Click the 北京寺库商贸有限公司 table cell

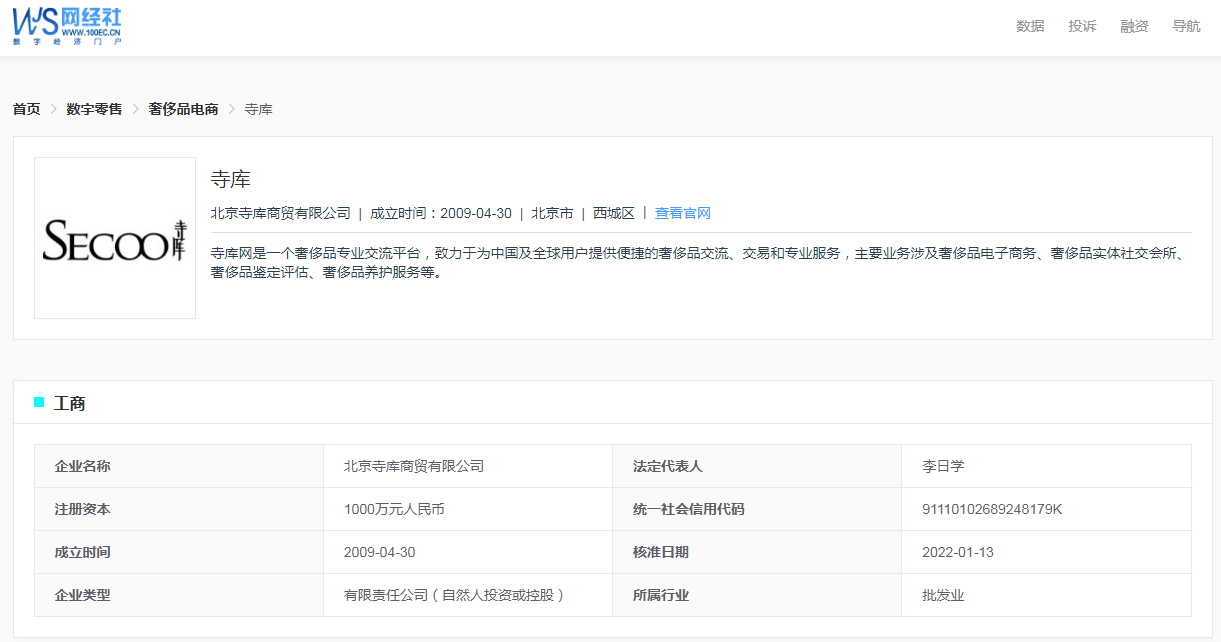coord(468,466)
